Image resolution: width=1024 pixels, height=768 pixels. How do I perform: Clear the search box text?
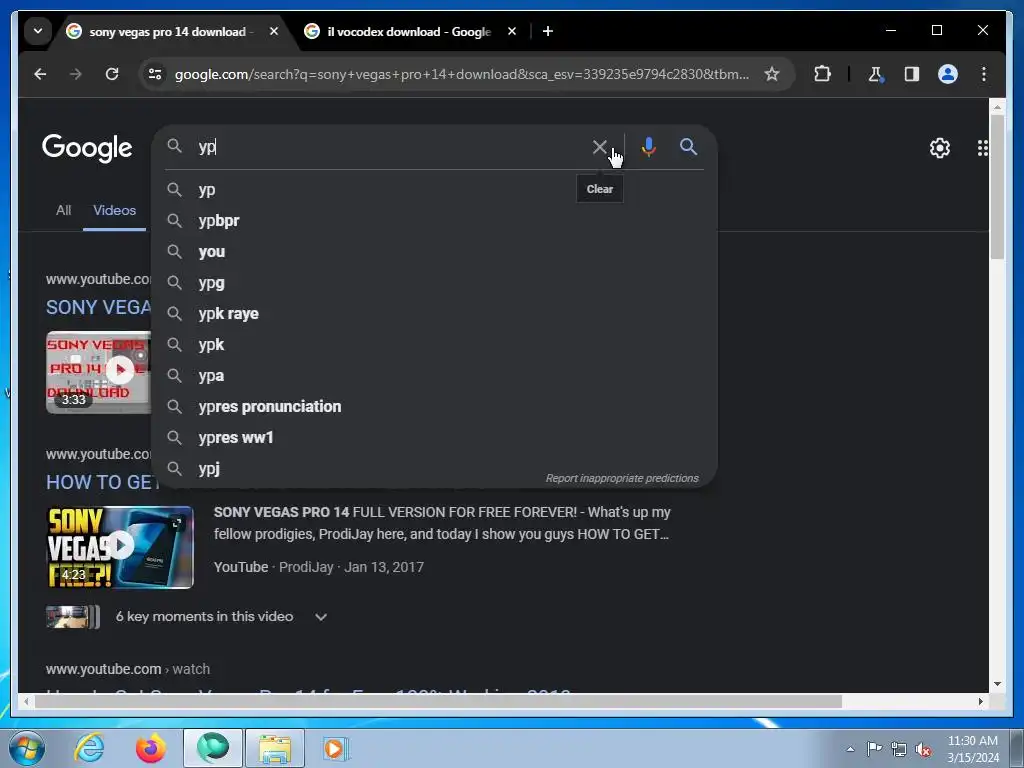(x=599, y=147)
